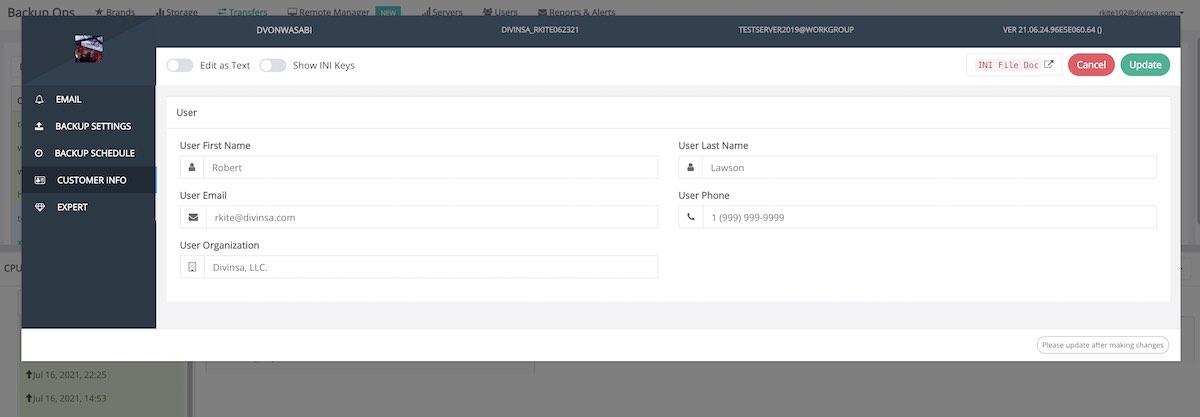Toggle the Edit as Text switch

180,65
